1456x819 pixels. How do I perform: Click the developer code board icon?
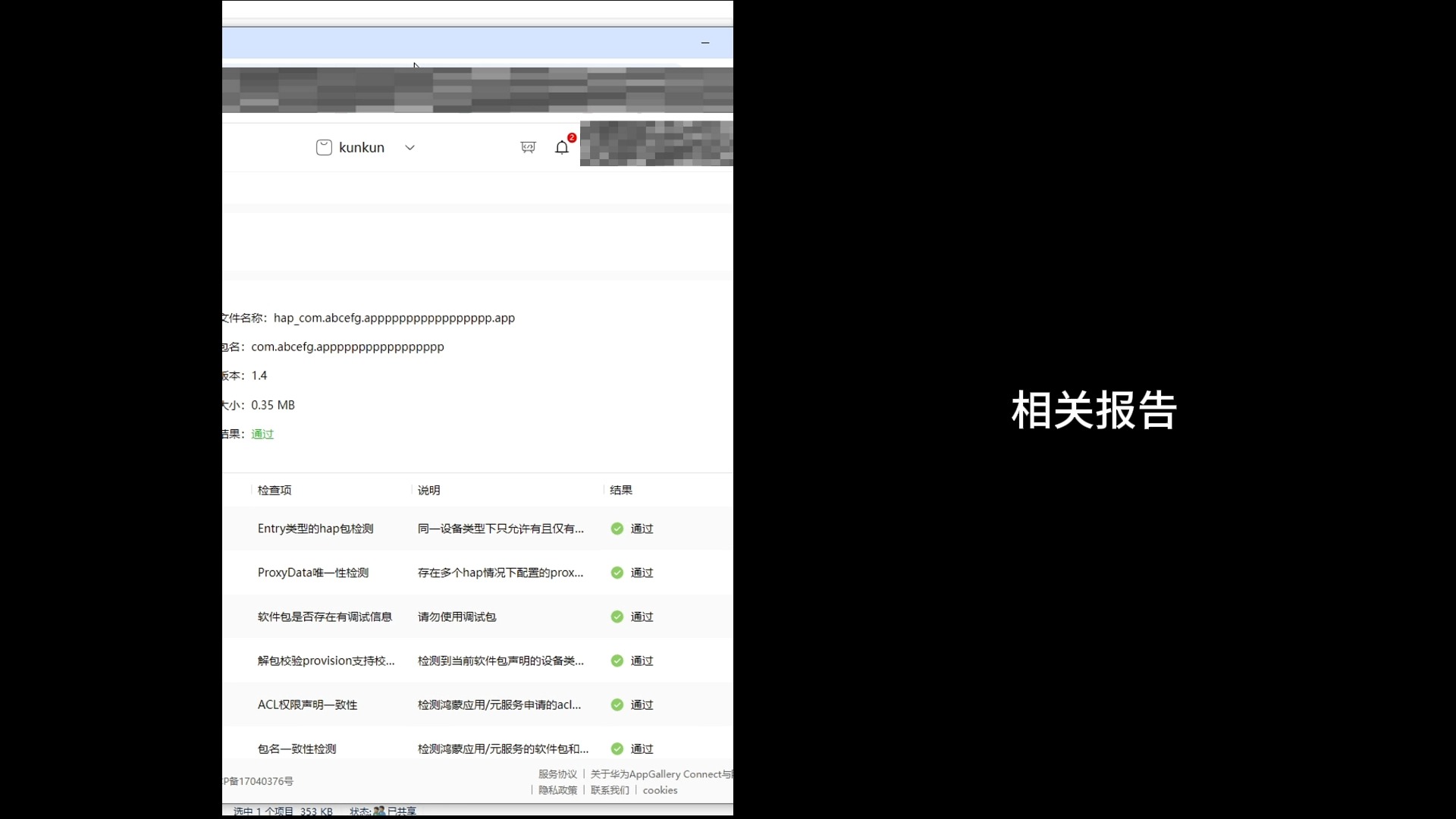pyautogui.click(x=528, y=147)
